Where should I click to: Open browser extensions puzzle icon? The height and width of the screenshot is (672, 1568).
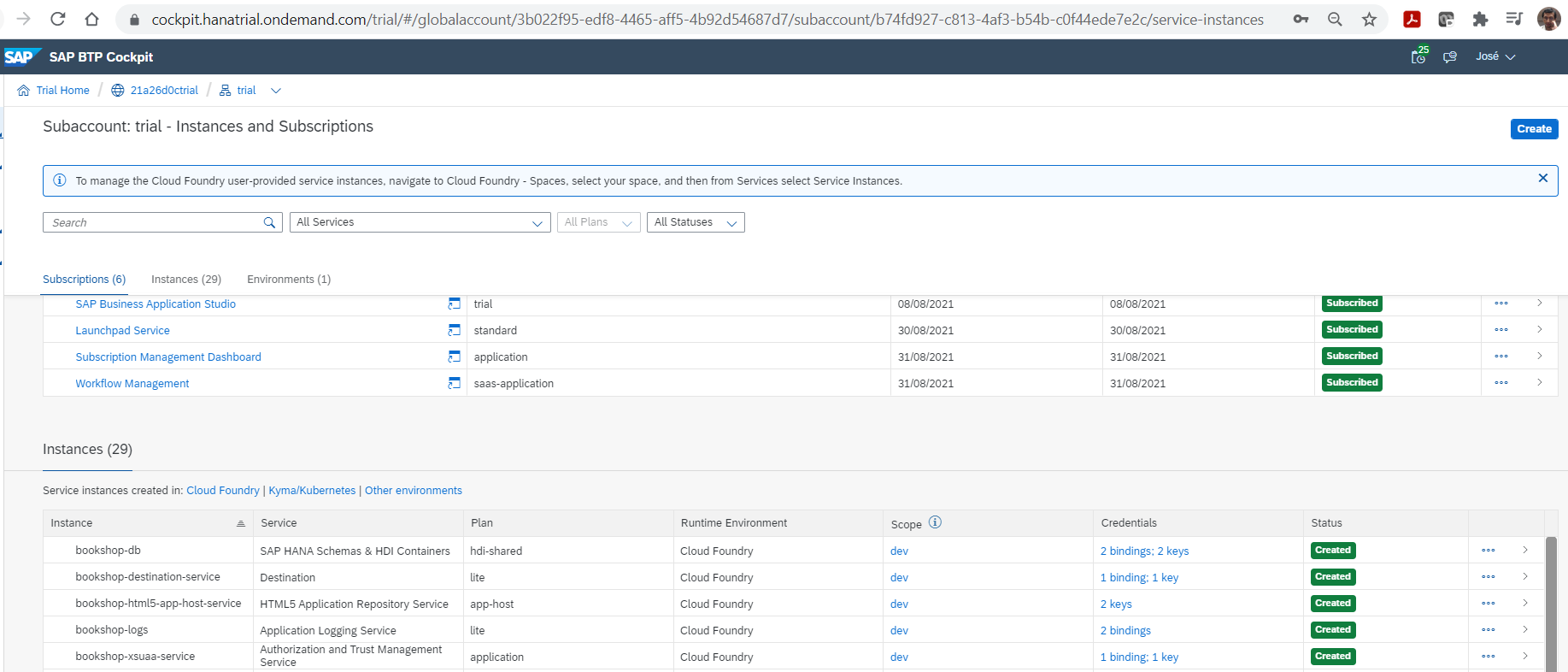pos(1480,19)
